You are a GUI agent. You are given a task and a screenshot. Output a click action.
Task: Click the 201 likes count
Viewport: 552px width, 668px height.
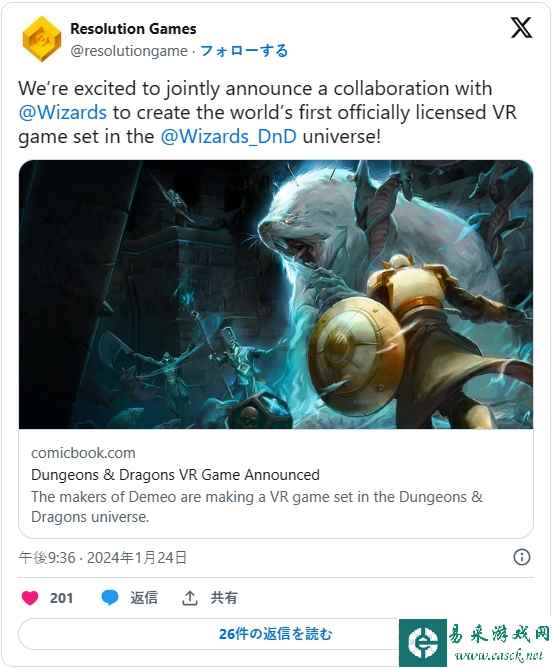[61, 598]
